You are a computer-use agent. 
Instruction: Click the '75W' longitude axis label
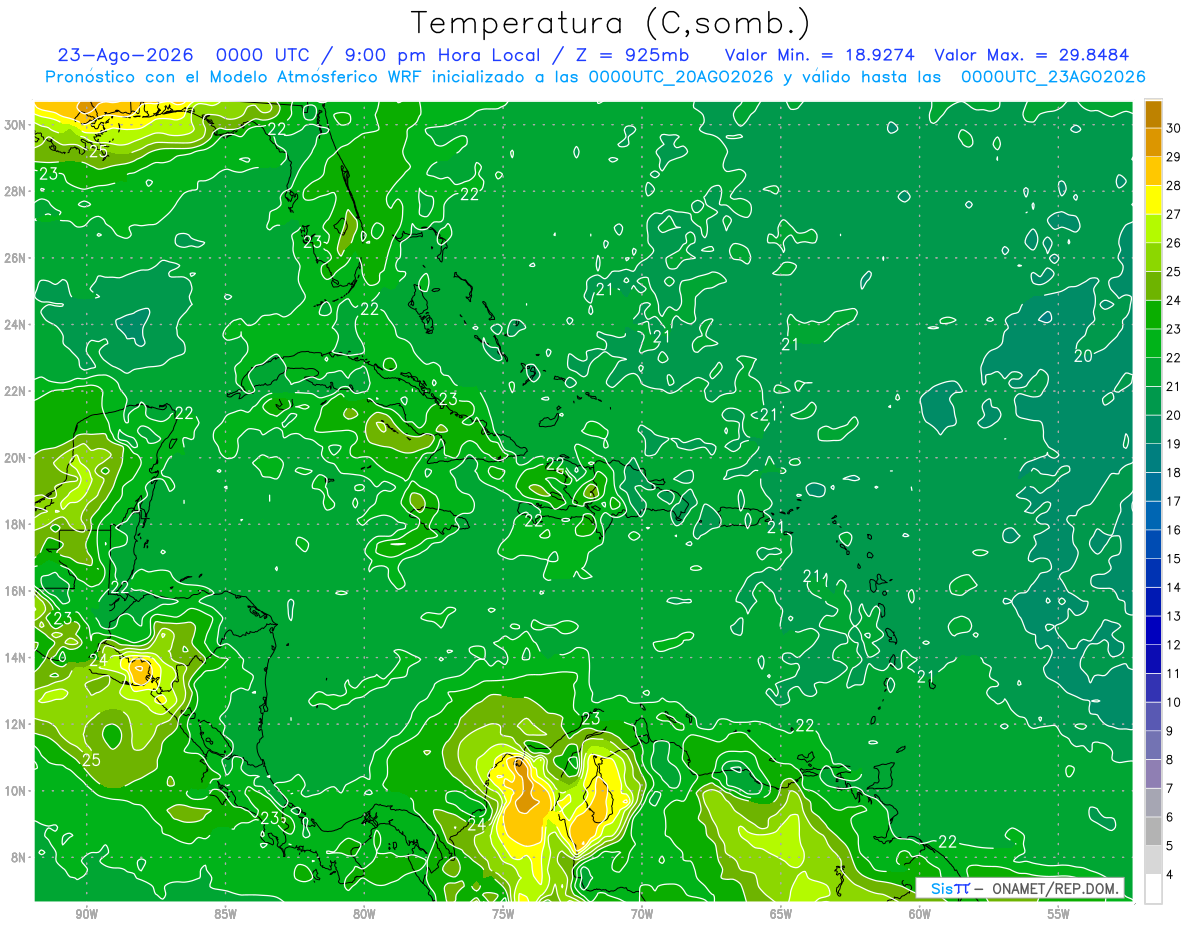point(503,914)
